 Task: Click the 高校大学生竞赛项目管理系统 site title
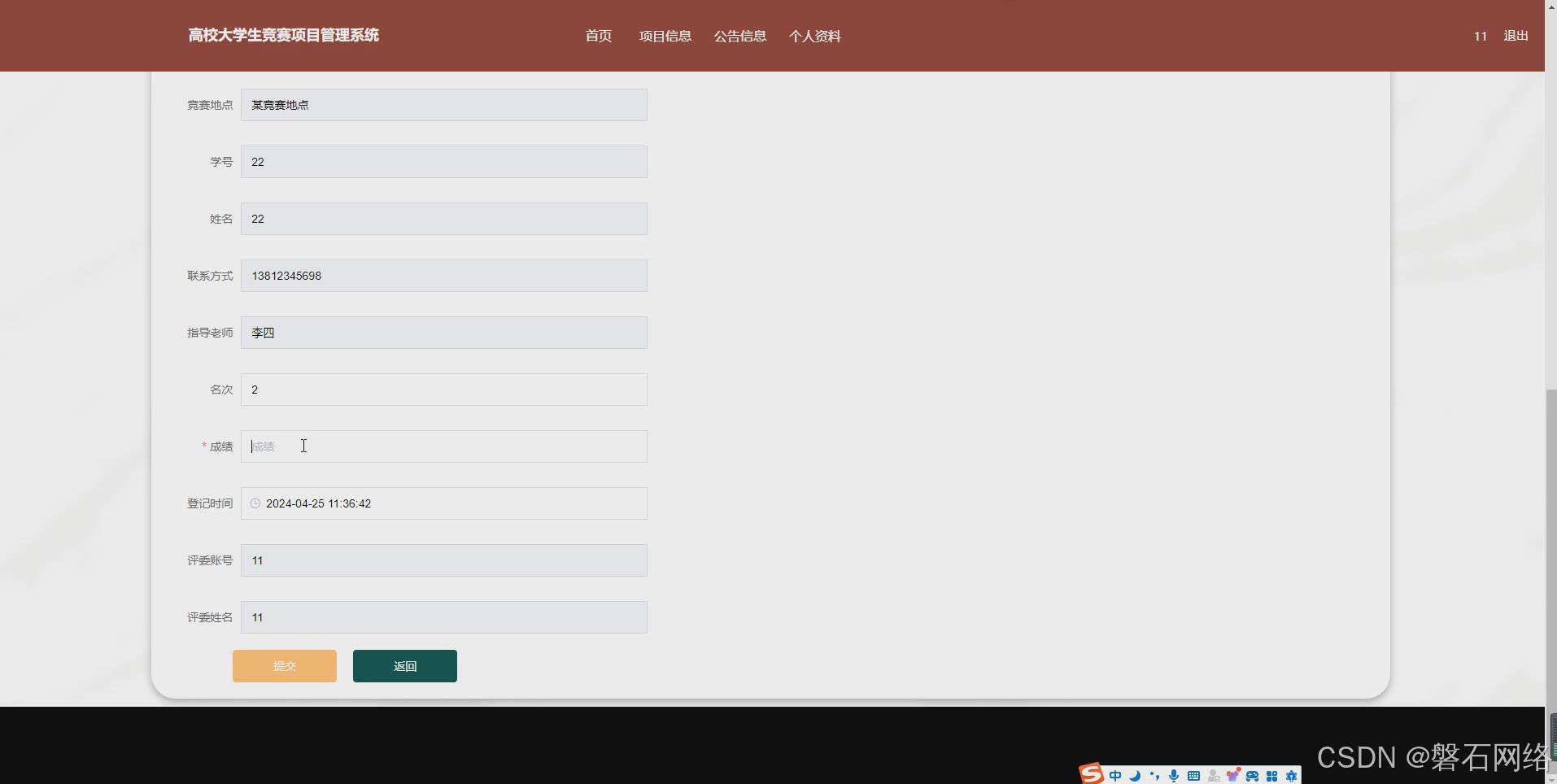[284, 35]
